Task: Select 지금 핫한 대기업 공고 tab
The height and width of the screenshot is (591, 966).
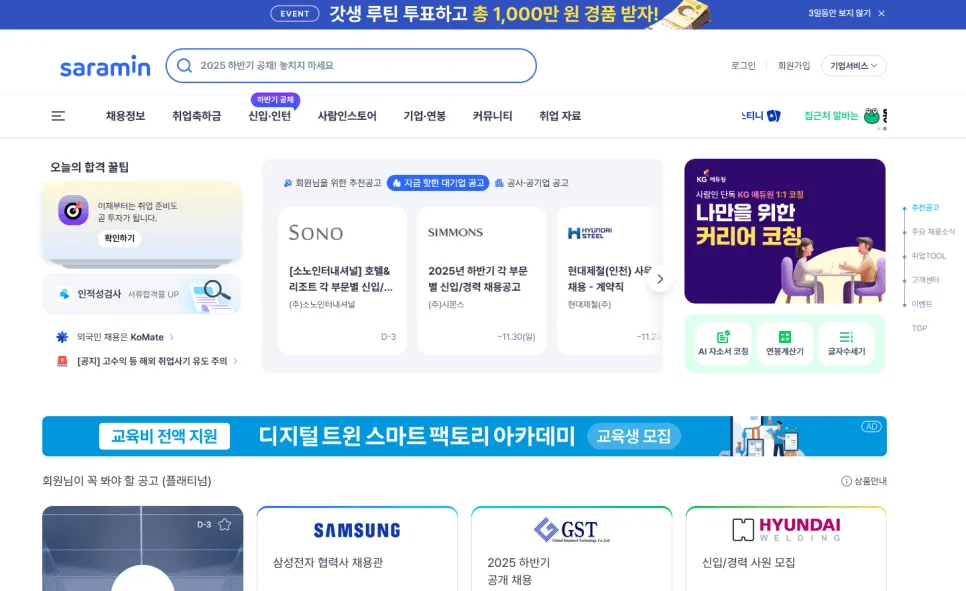Action: point(438,183)
